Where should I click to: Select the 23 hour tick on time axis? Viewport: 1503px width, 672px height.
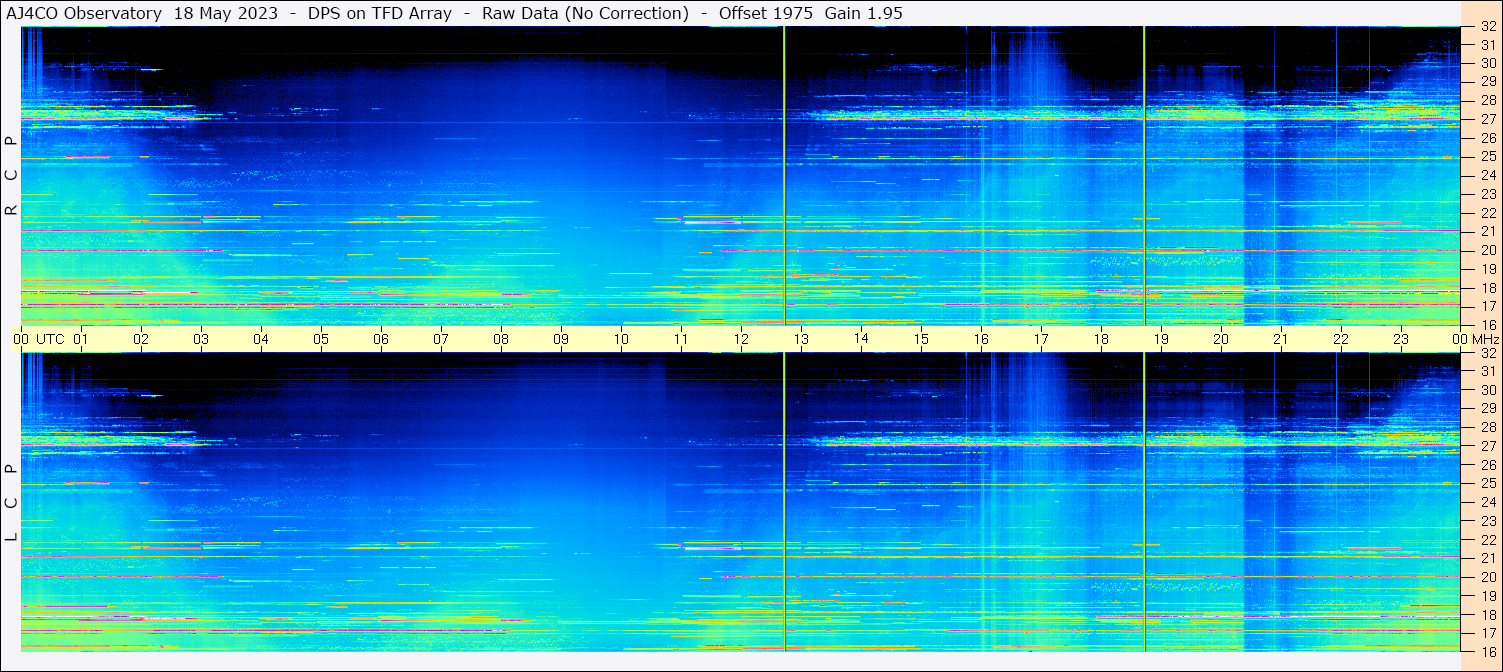1401,339
